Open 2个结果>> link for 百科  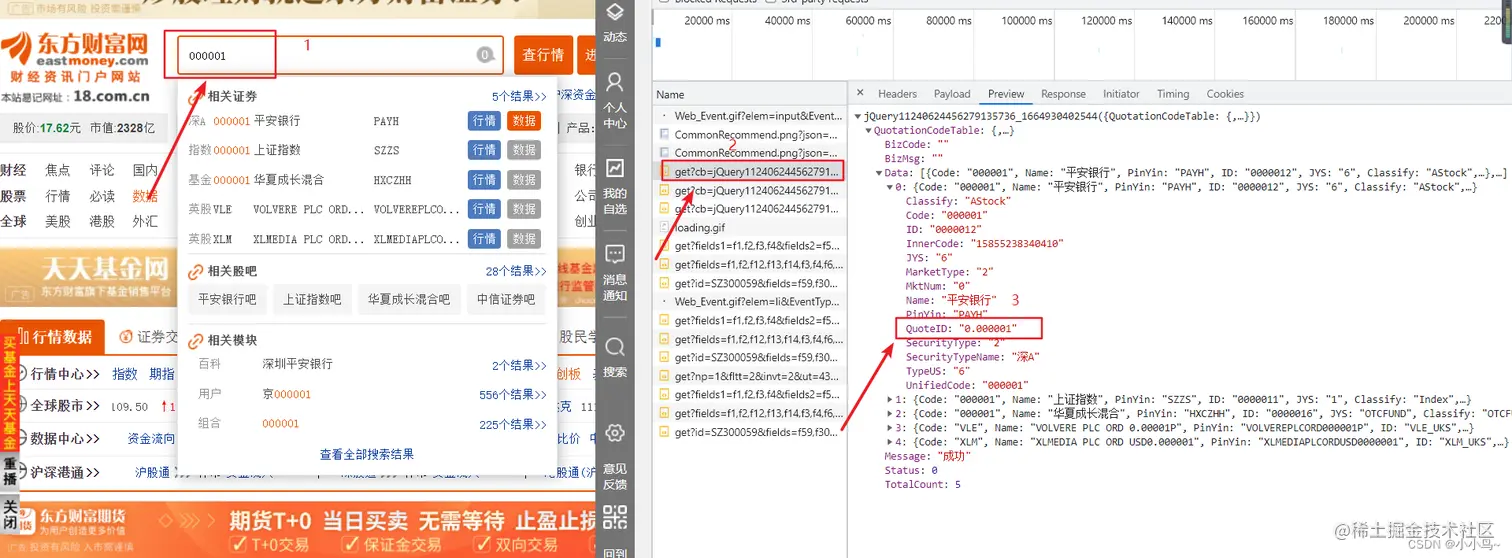coord(519,365)
